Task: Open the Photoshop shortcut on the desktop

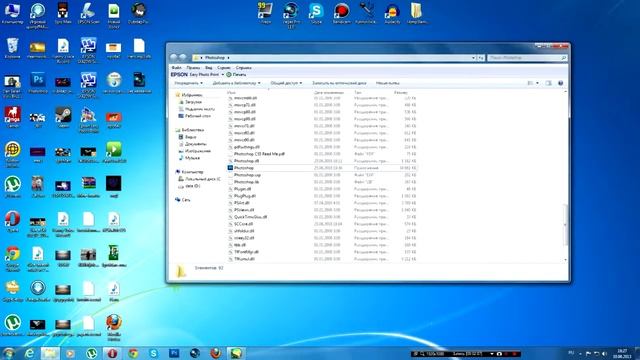Action: pos(38,82)
